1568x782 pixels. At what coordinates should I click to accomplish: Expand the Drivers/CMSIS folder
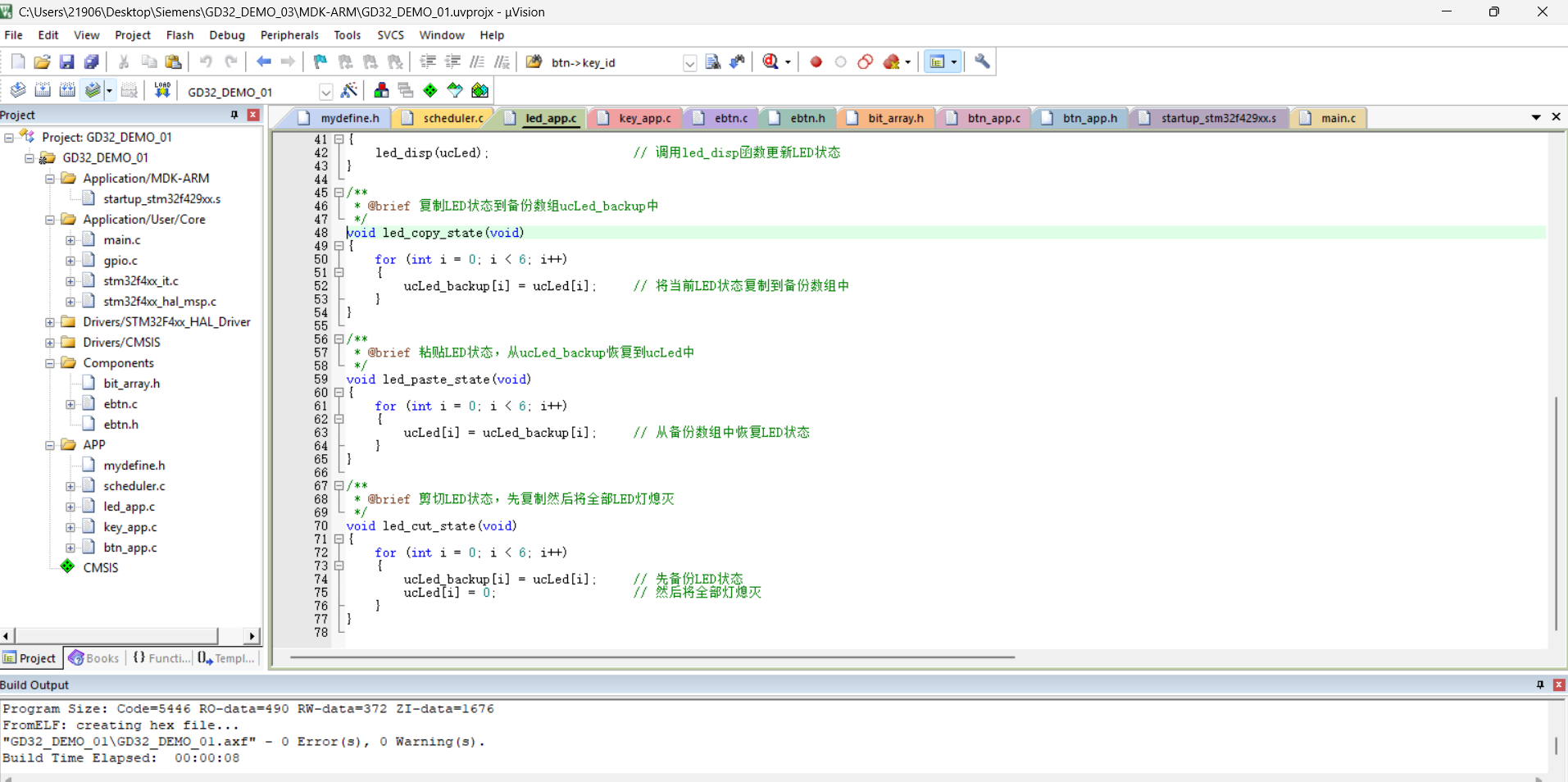point(50,343)
